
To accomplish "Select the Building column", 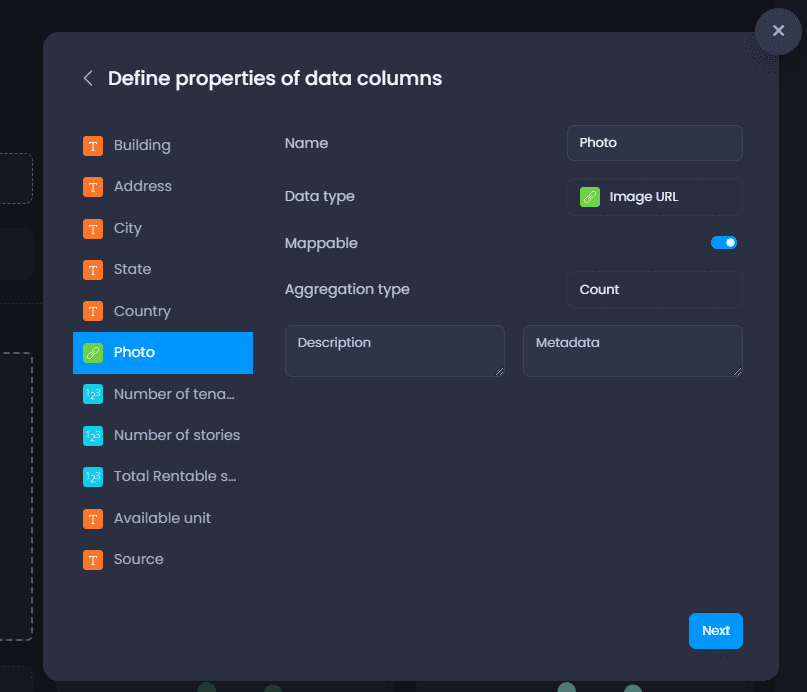I will [x=163, y=146].
